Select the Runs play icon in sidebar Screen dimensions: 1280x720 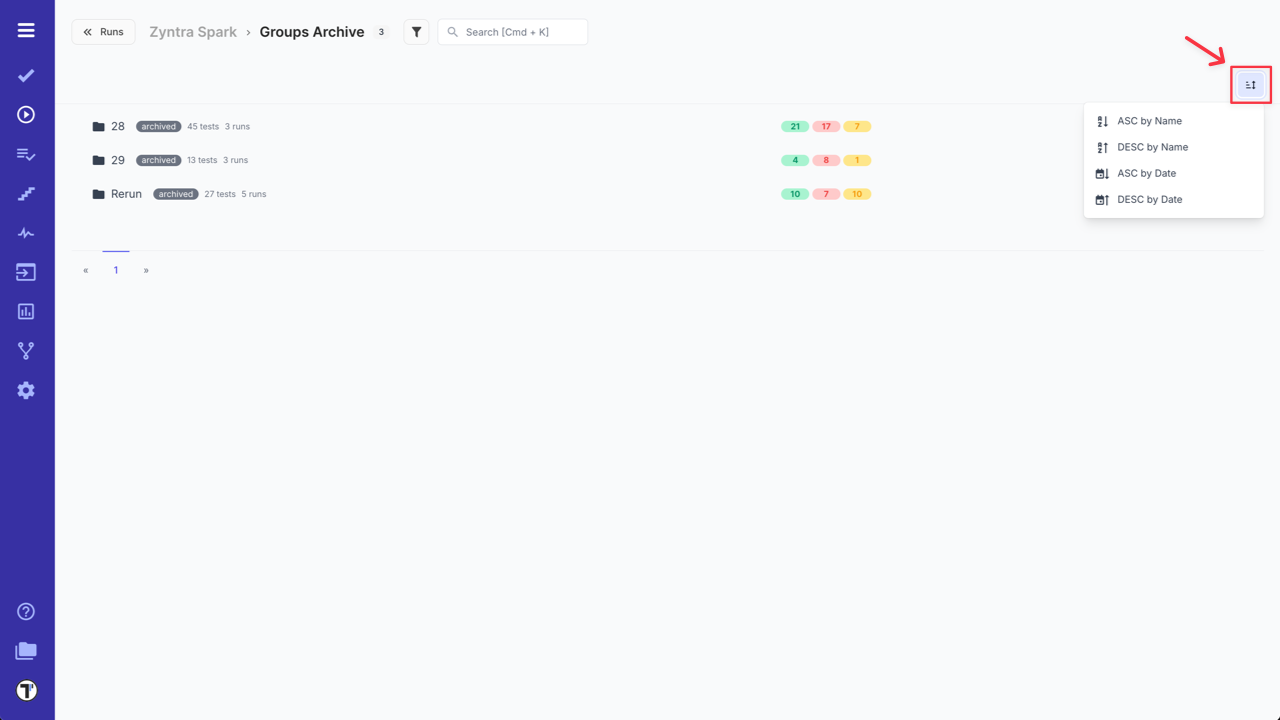(x=25, y=114)
